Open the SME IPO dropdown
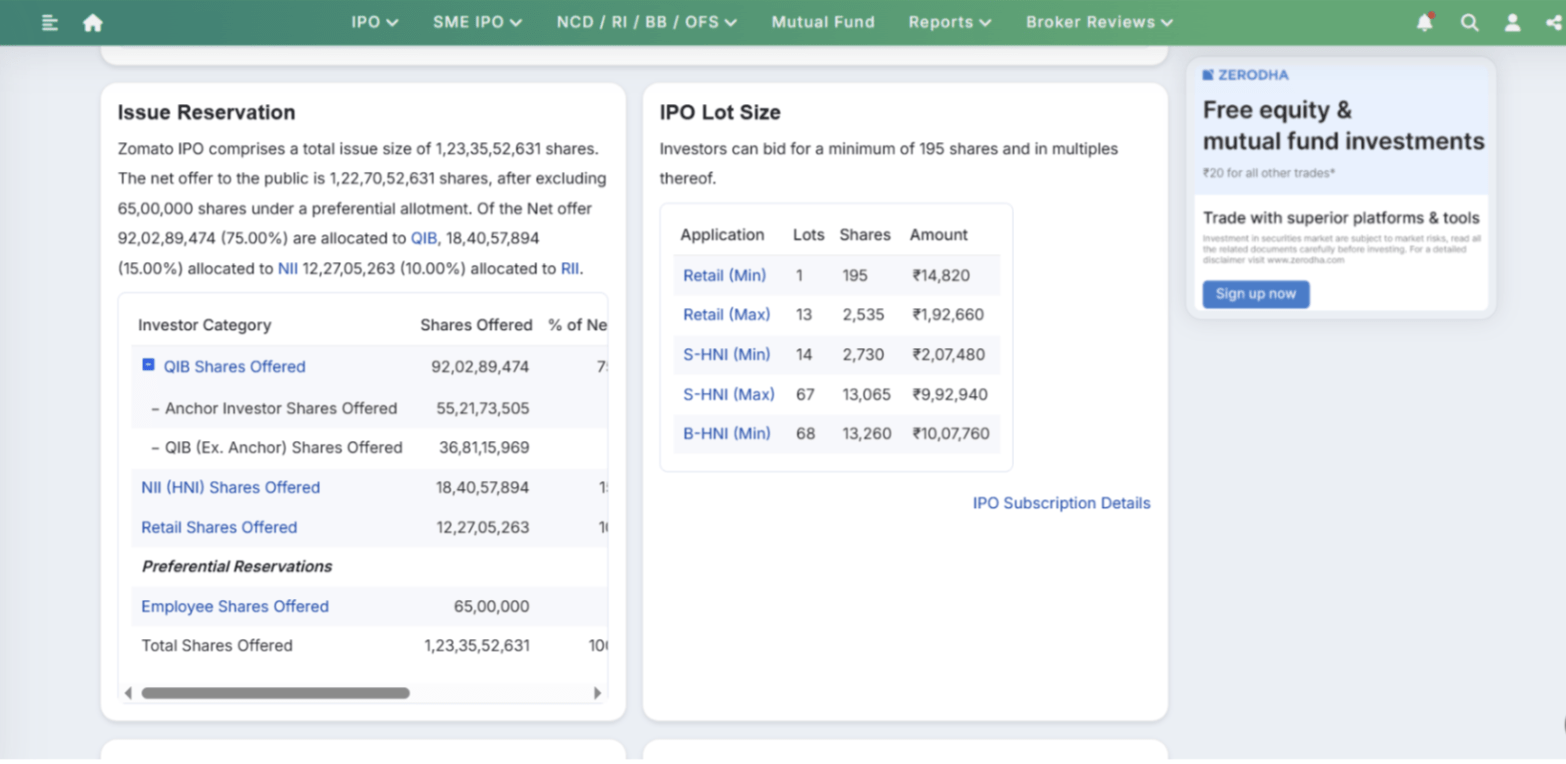Screen dimensions: 1566x764 (477, 22)
